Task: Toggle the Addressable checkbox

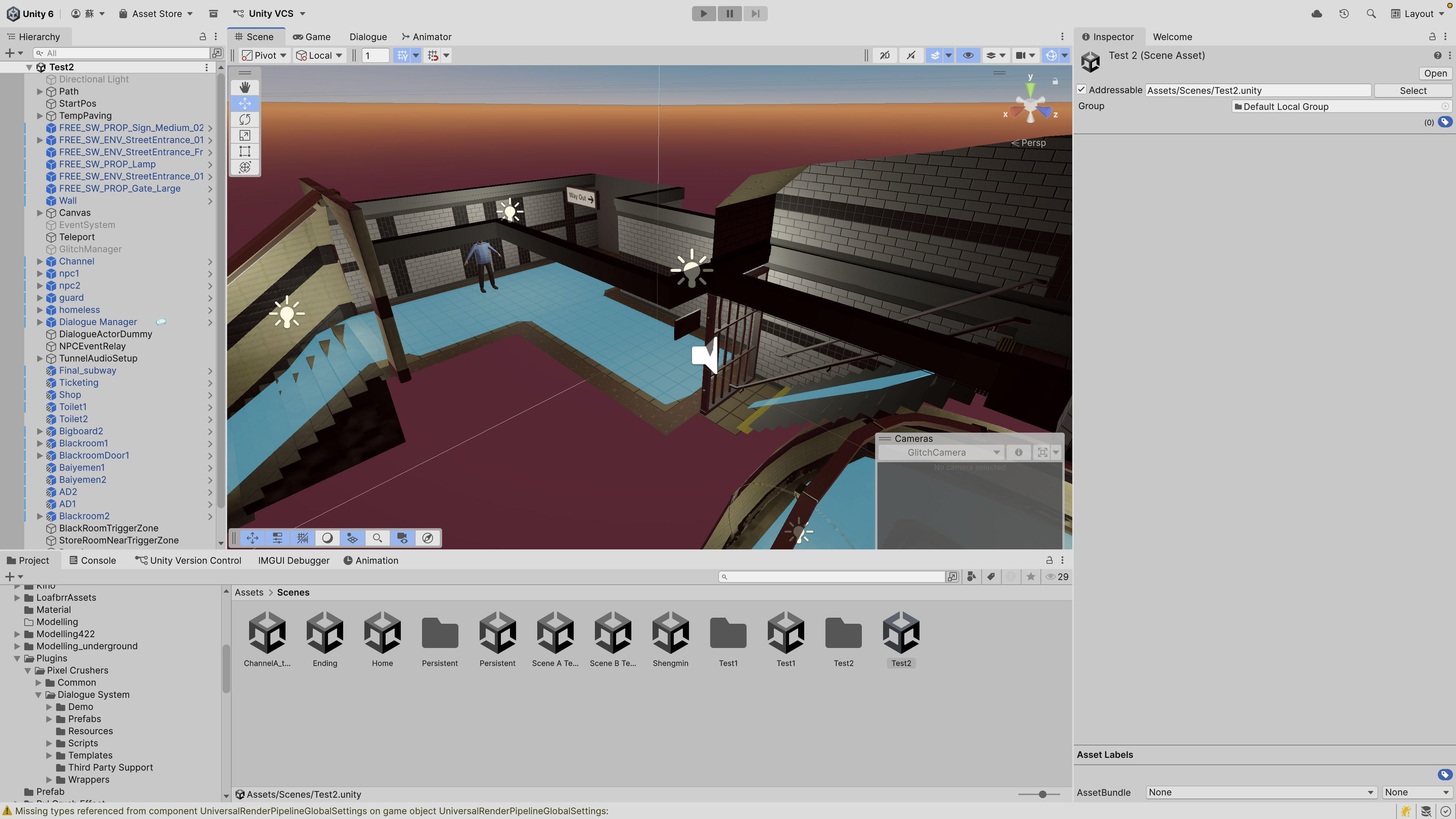Action: click(x=1081, y=90)
